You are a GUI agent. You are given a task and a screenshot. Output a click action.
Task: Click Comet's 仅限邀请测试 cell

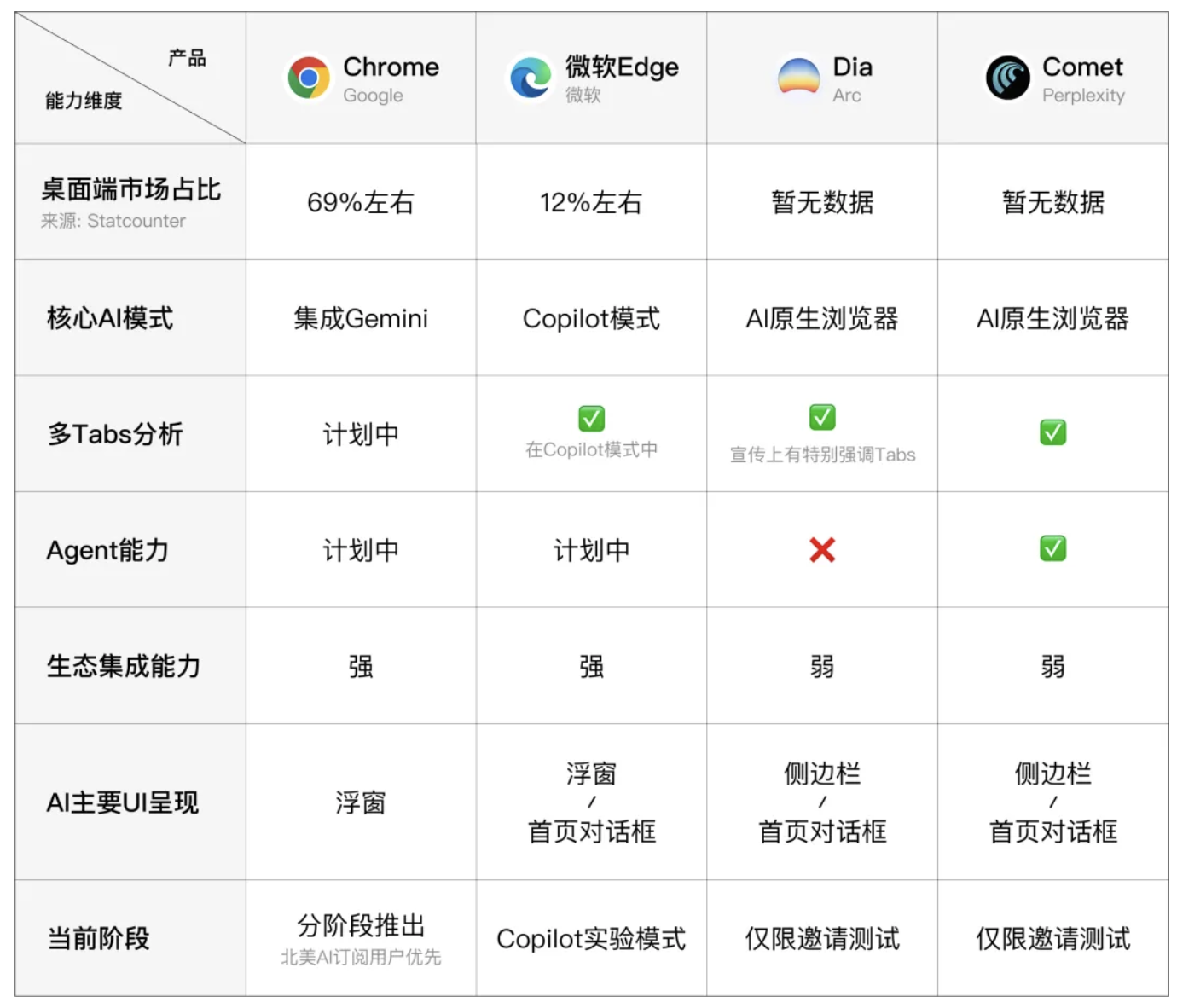[1053, 938]
